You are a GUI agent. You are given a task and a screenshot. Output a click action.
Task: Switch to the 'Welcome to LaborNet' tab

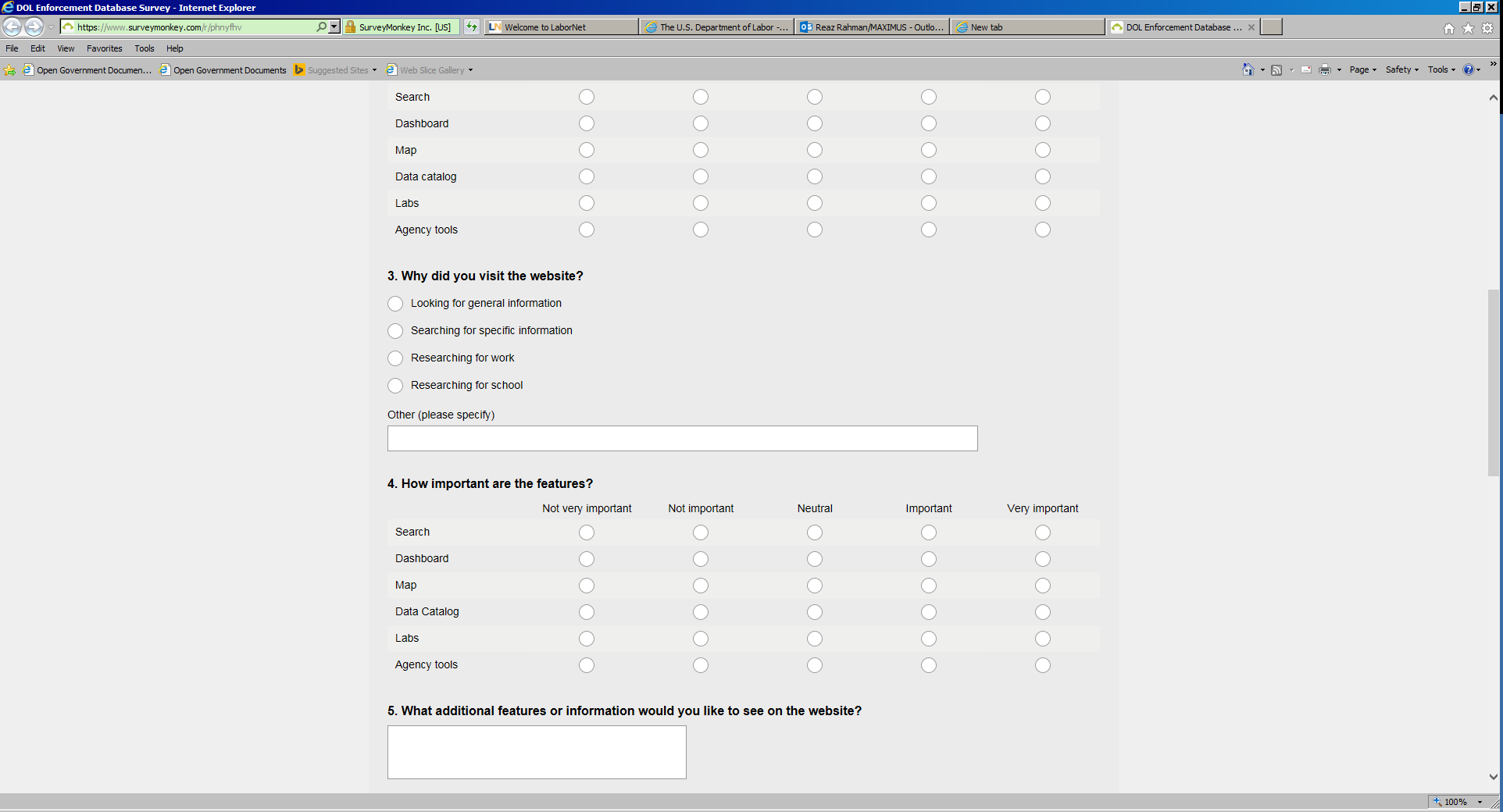(x=561, y=27)
